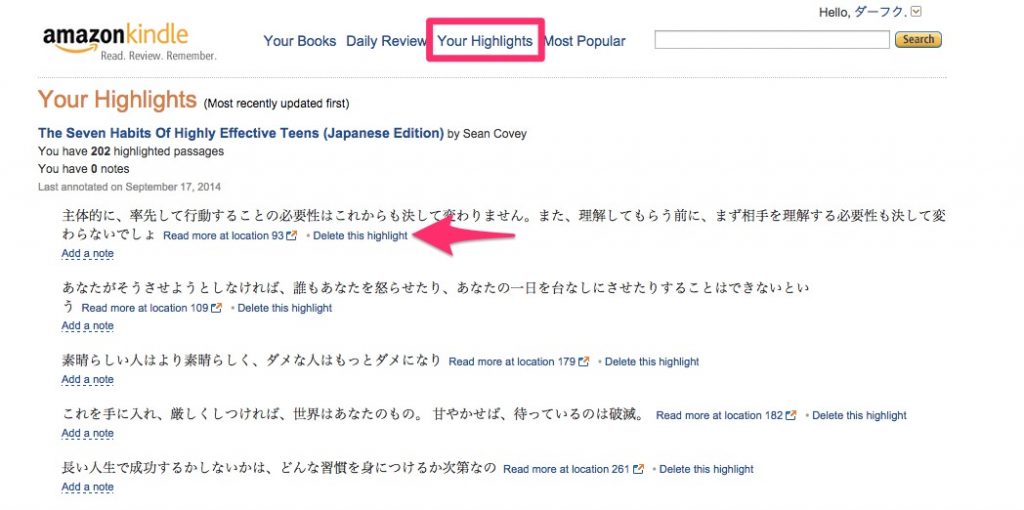
Task: Go to the Daily Review tab
Action: click(x=386, y=41)
